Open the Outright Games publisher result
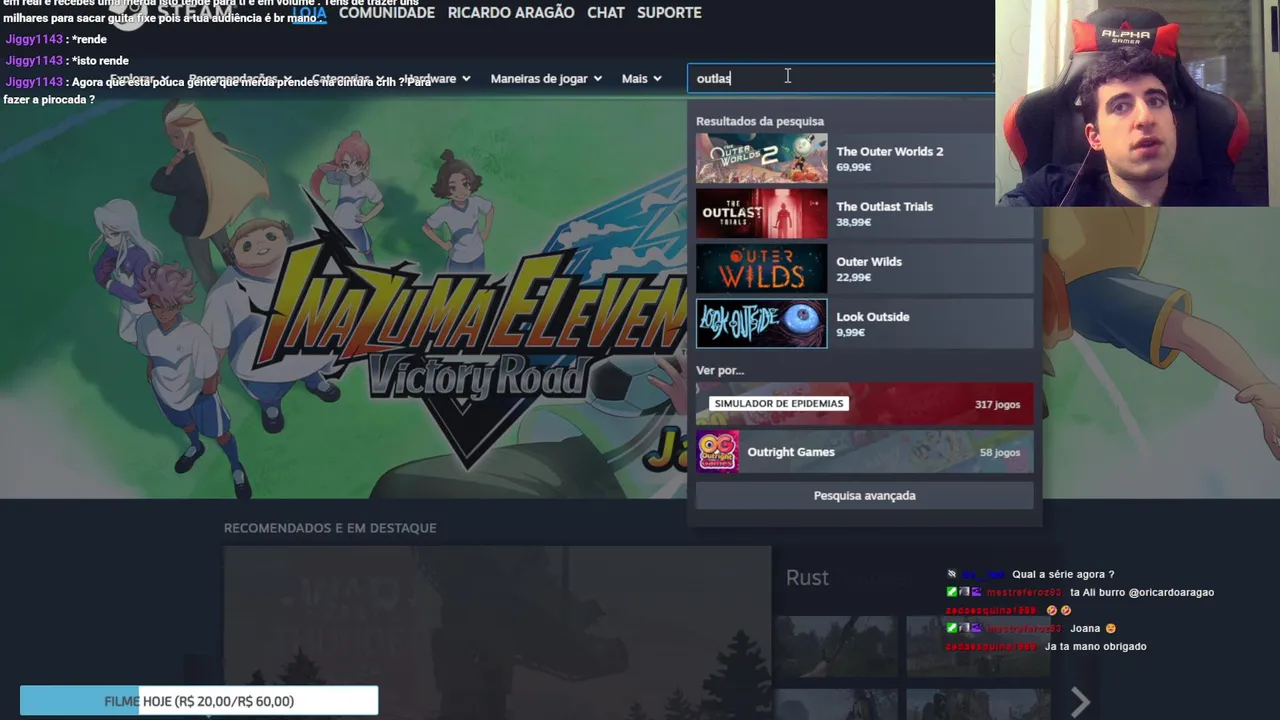The width and height of the screenshot is (1280, 720). [864, 452]
